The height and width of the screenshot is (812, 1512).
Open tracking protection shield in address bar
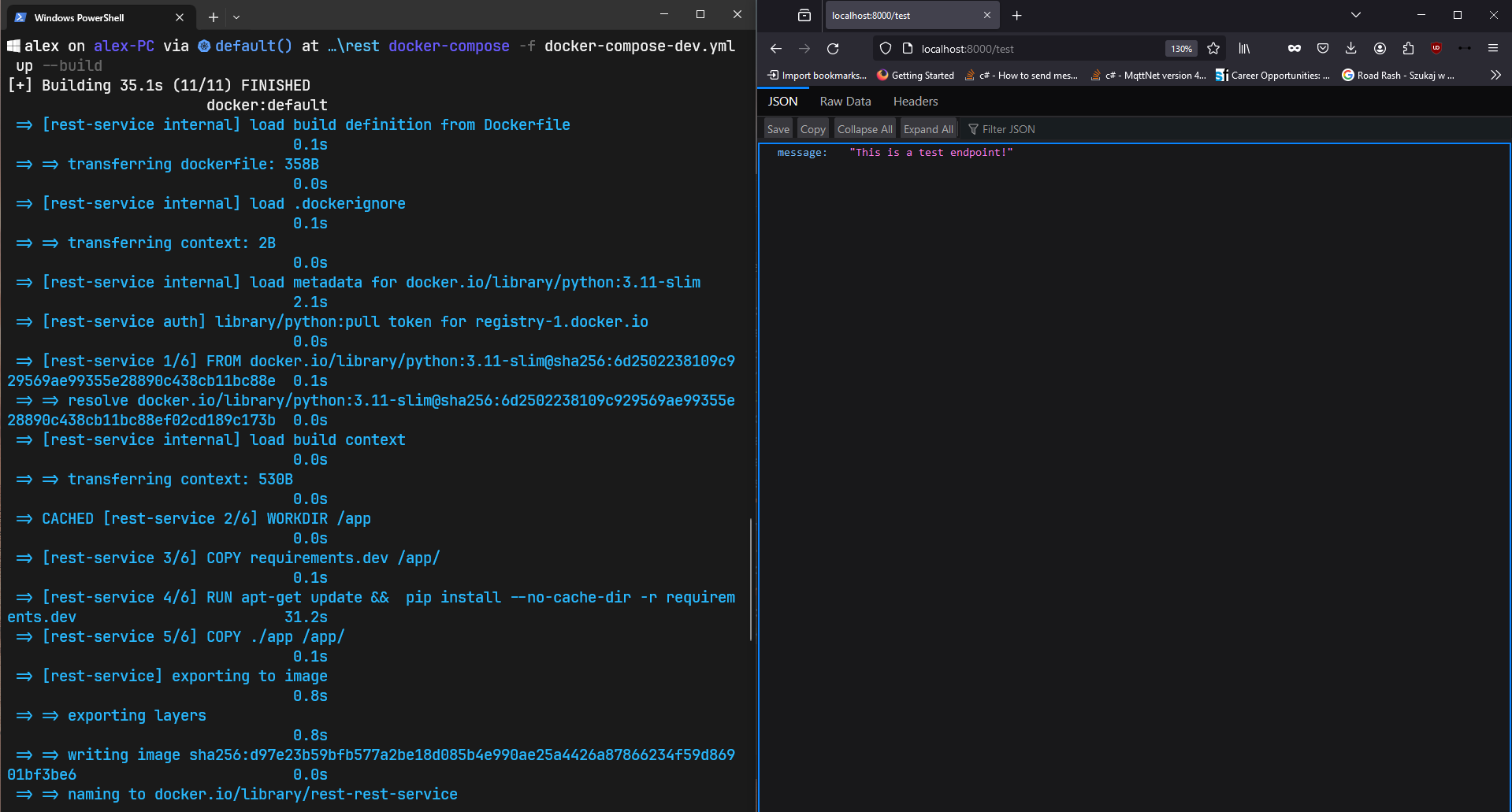tap(886, 49)
